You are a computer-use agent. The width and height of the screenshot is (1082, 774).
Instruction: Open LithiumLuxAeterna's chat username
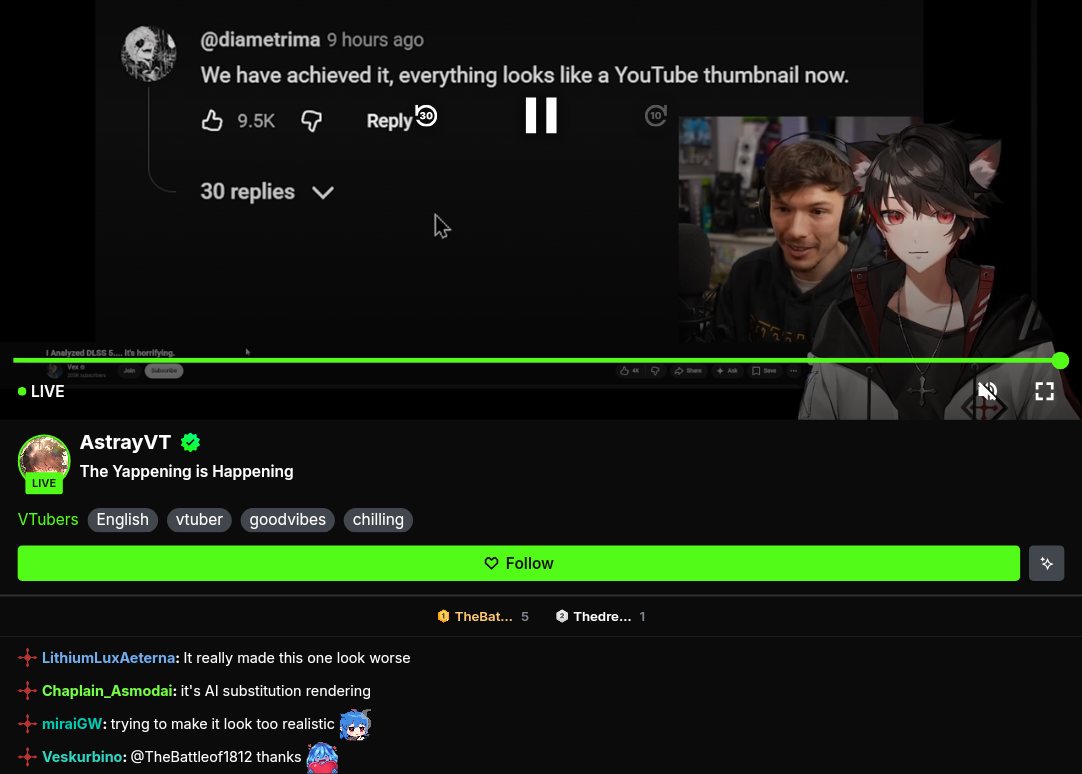[108, 658]
